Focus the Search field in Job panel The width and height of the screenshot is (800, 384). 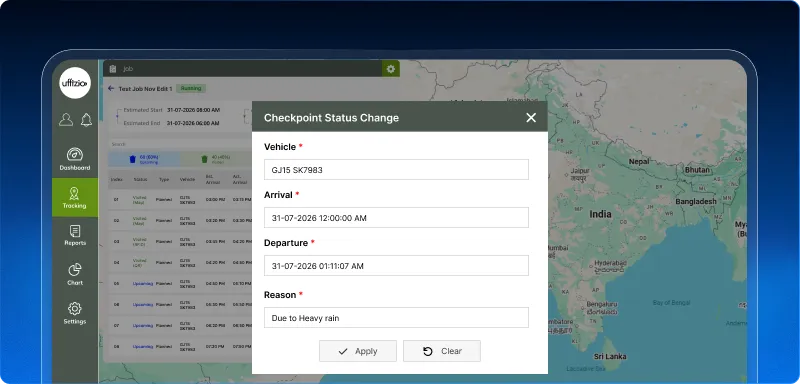[181, 144]
